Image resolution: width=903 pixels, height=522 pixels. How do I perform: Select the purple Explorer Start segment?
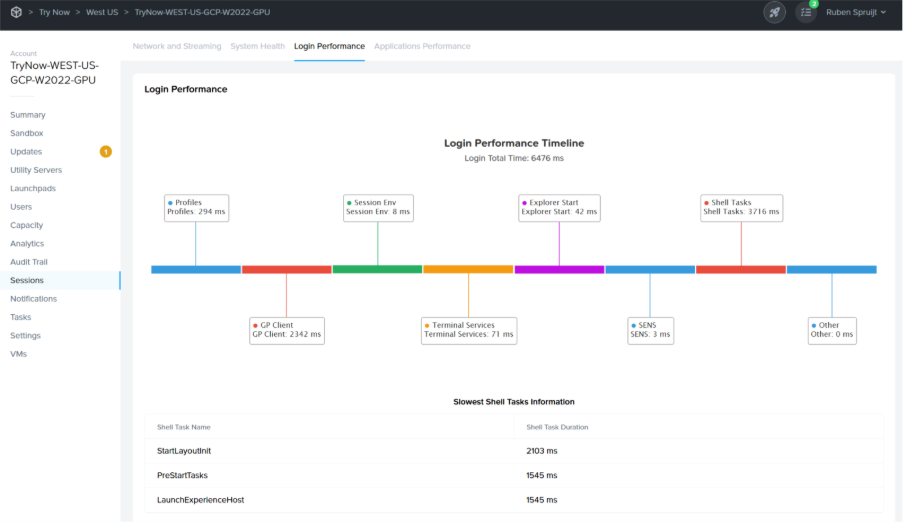[559, 269]
